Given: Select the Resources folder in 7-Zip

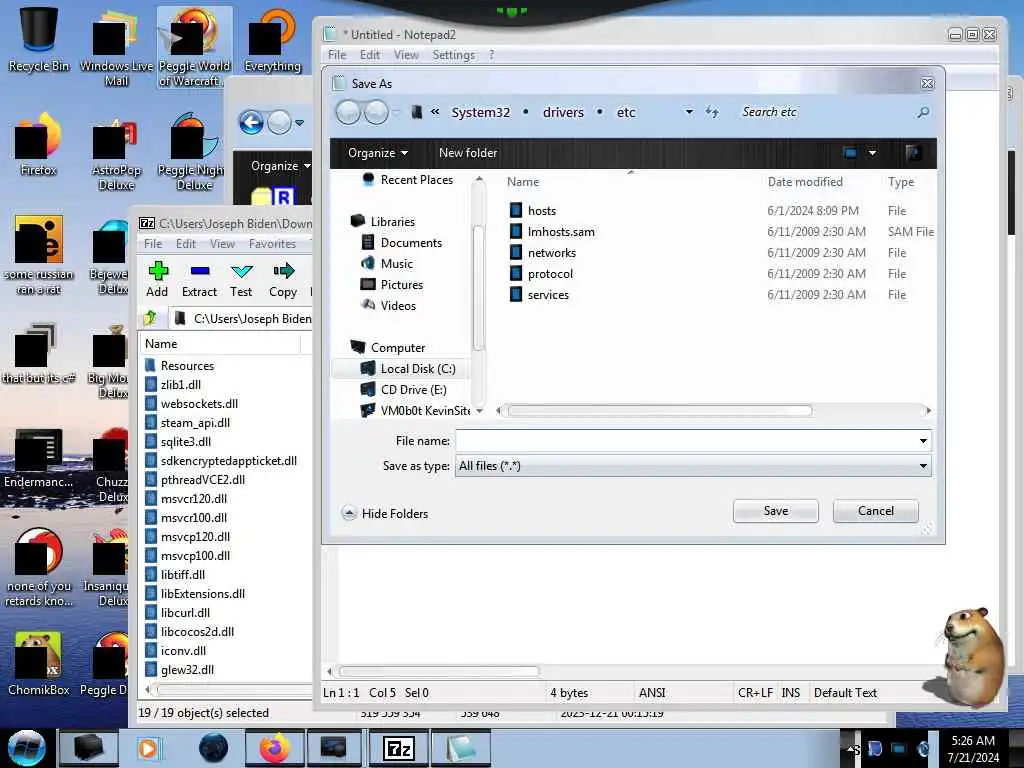Looking at the screenshot, I should point(187,366).
